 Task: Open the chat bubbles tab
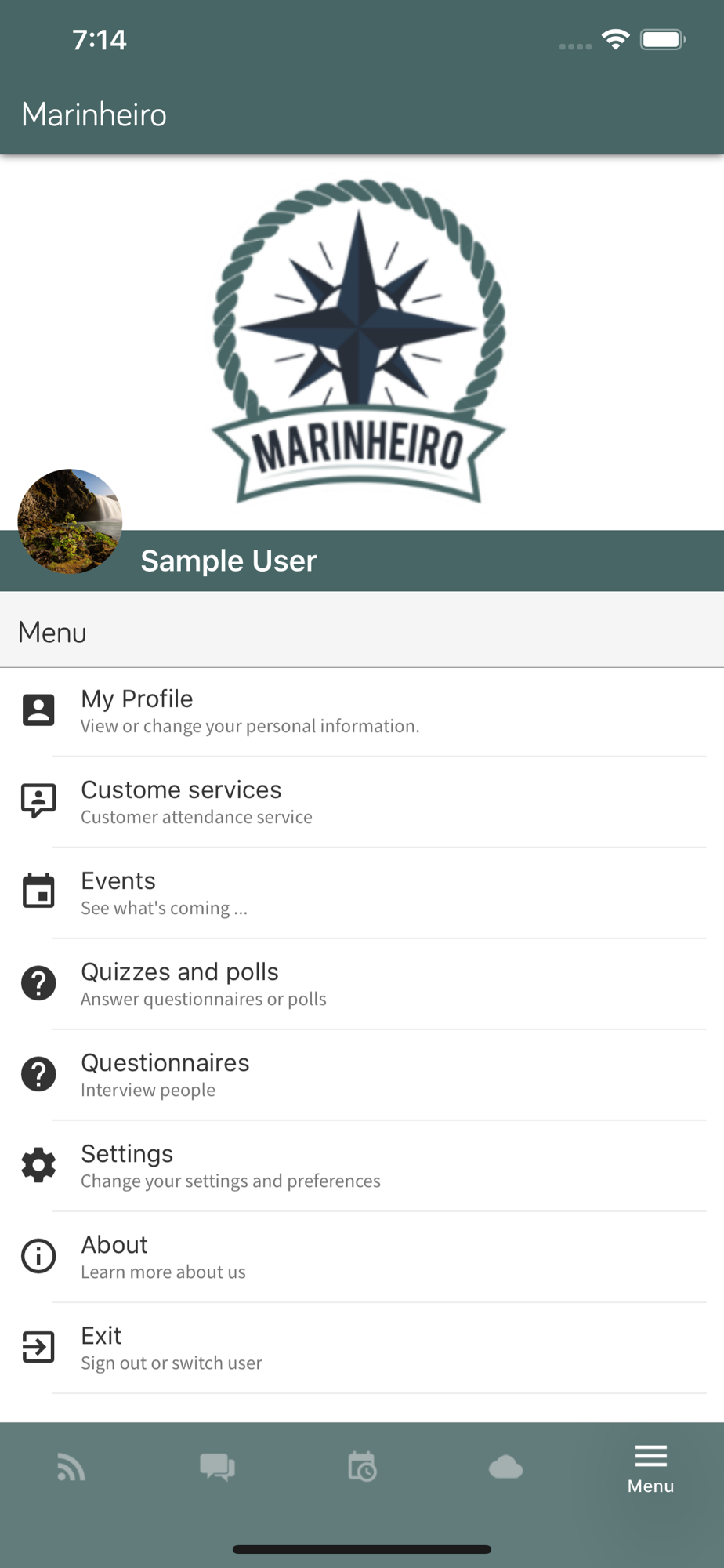[x=217, y=1467]
